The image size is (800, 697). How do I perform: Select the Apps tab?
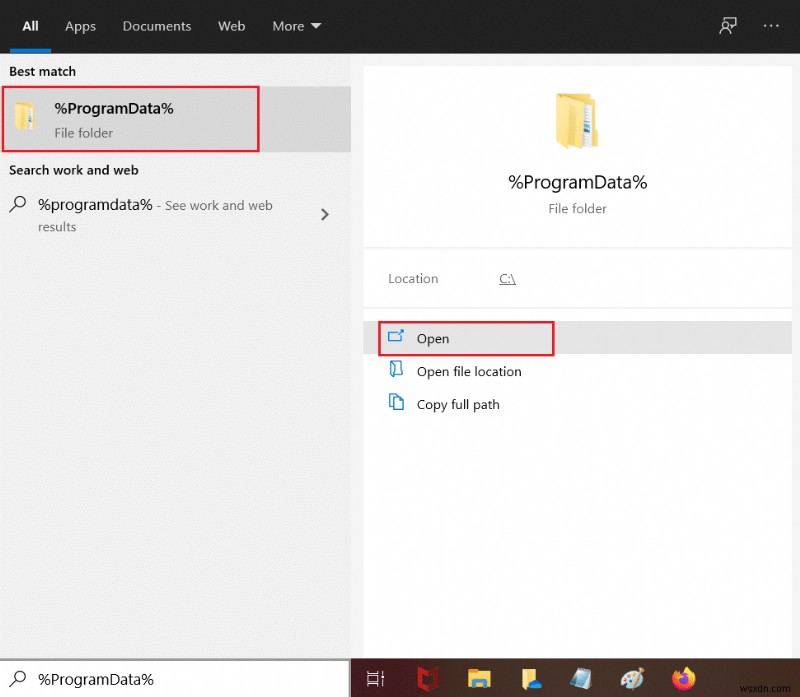coord(80,26)
